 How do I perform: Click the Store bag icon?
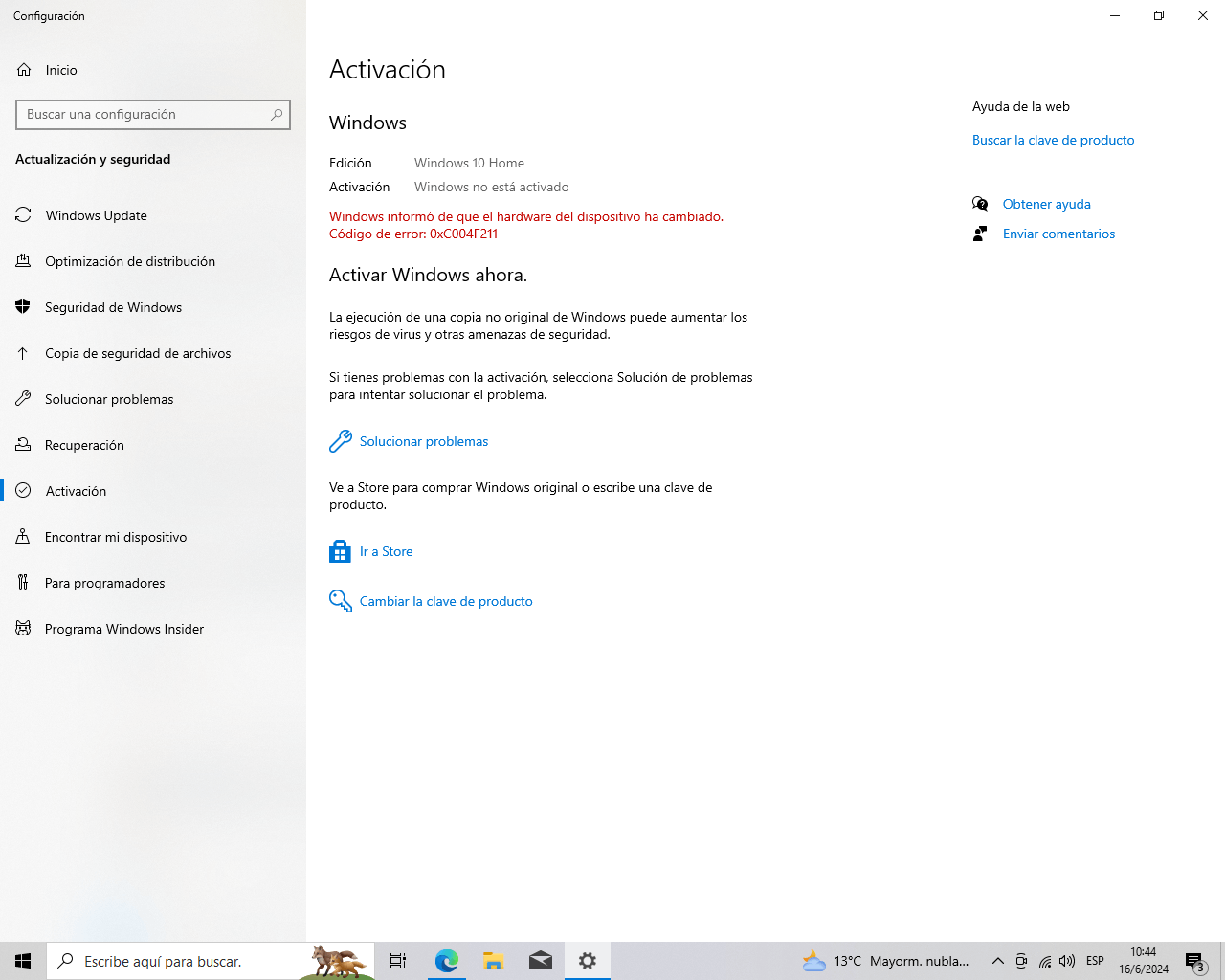click(x=341, y=551)
